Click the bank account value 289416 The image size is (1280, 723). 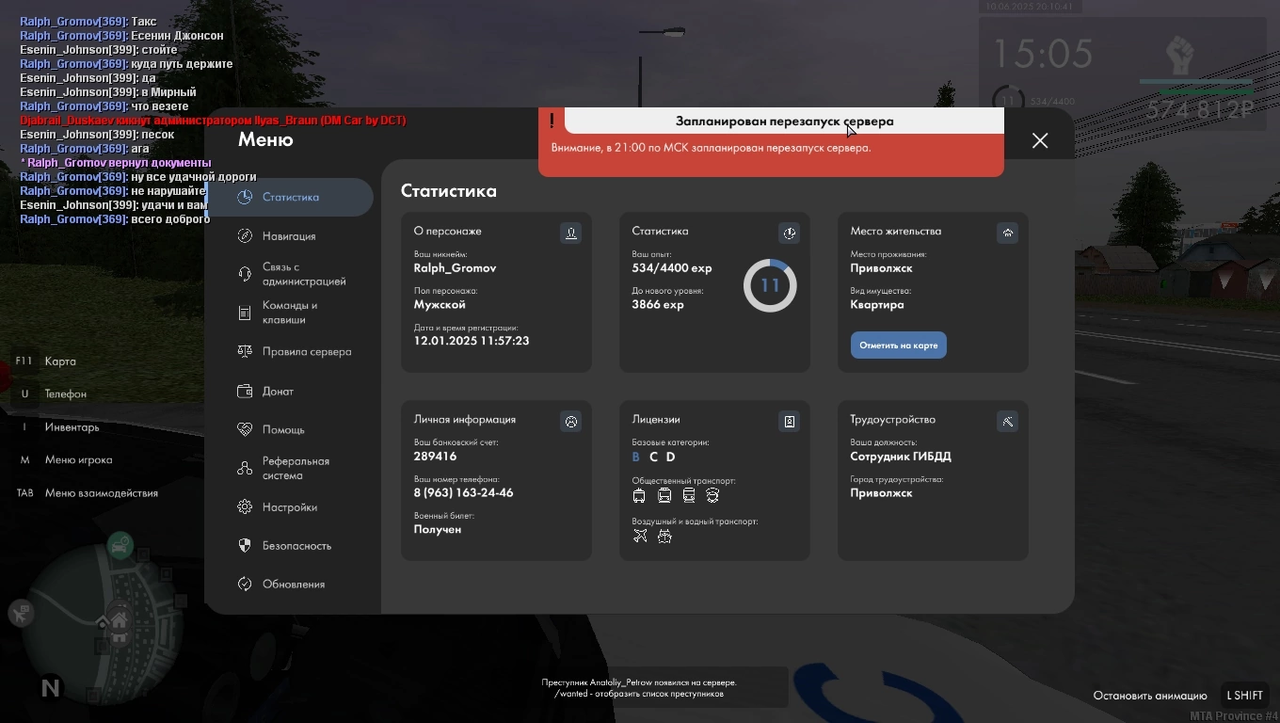[435, 456]
